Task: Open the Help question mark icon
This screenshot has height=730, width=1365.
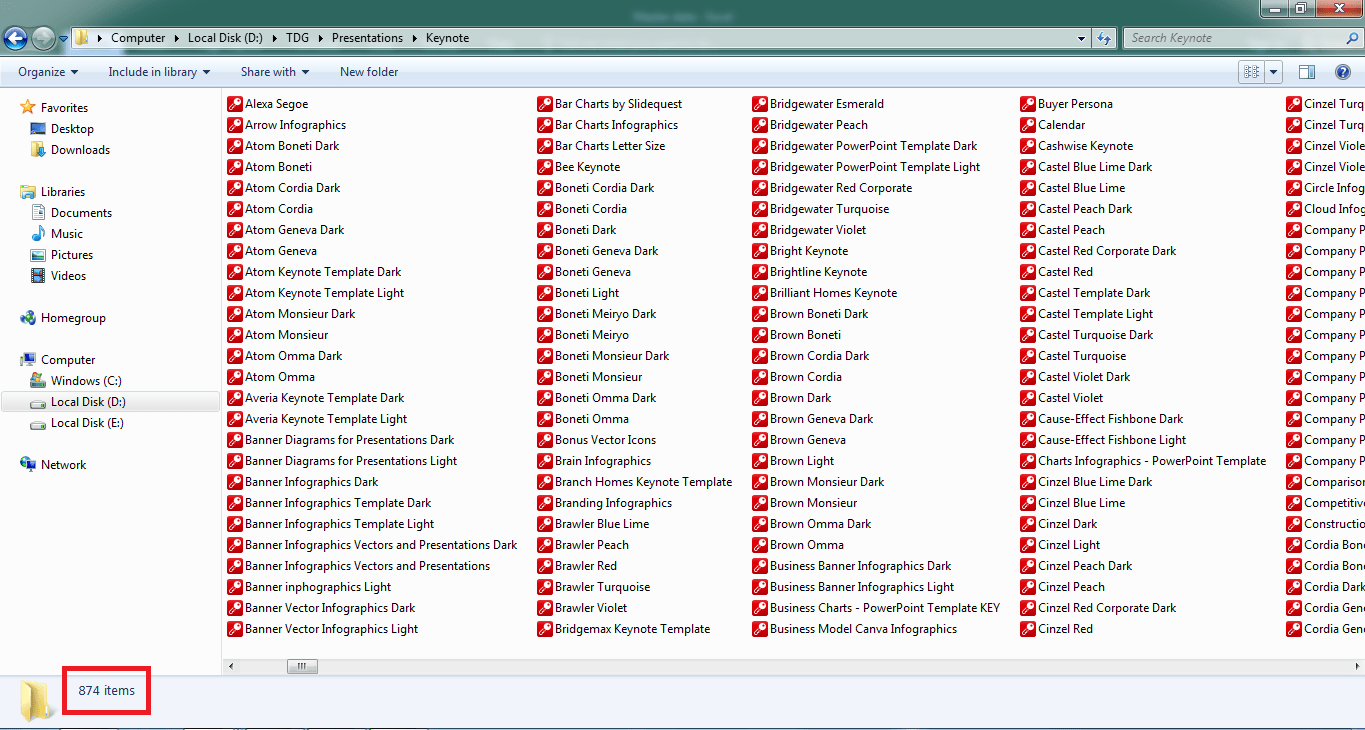Action: coord(1343,72)
